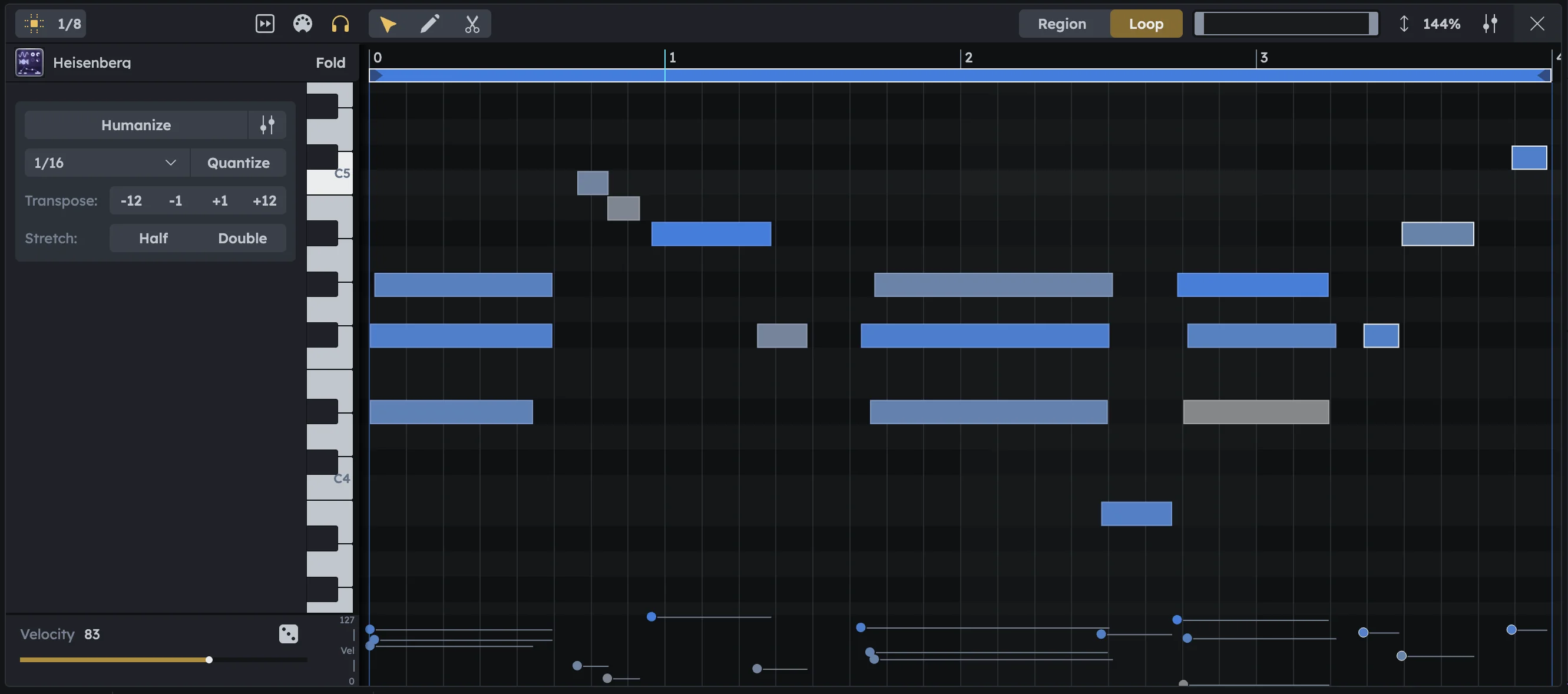Open the 1/8 grid snap selector

tap(51, 24)
